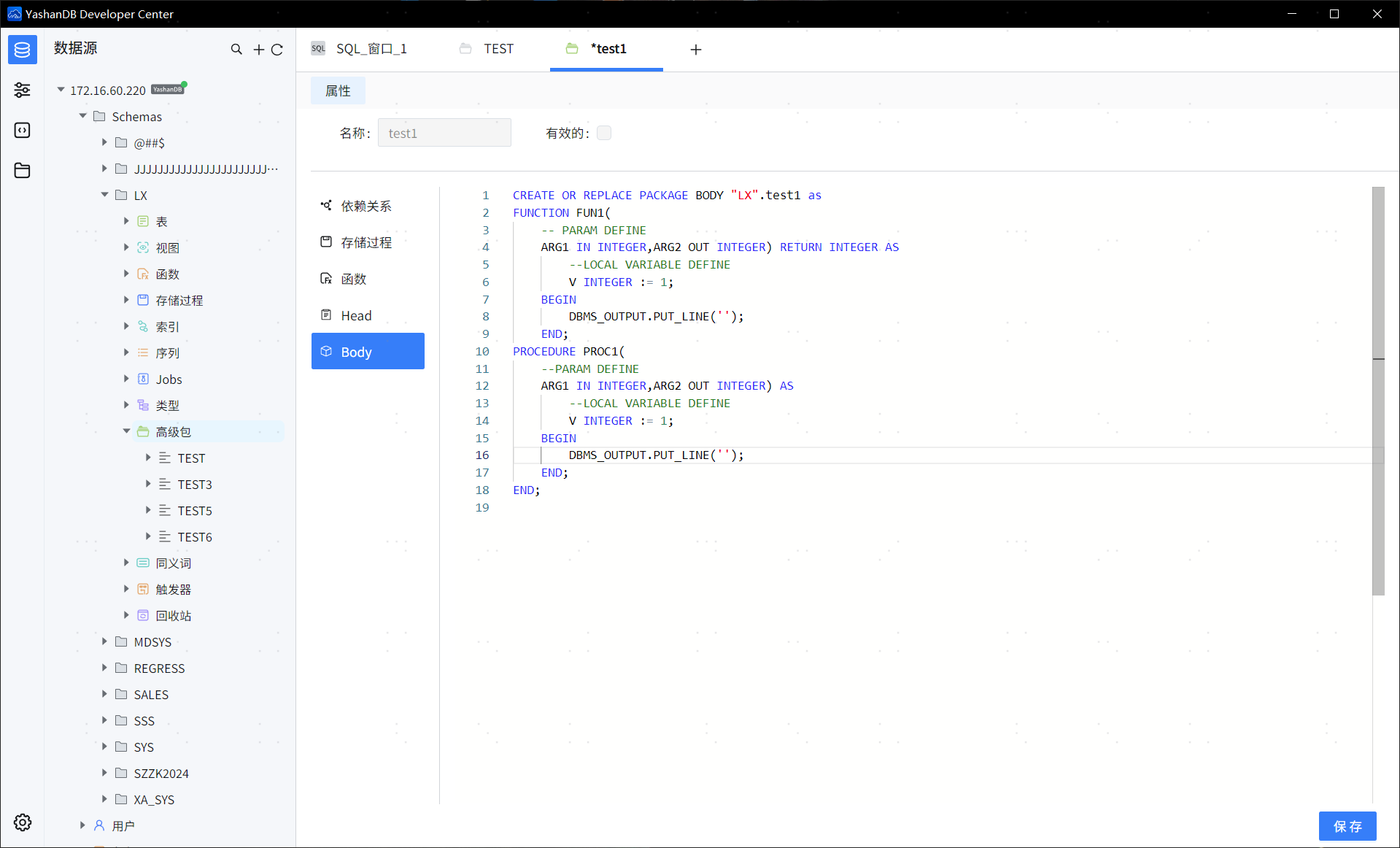1400x848 pixels.
Task: Refresh the data source tree
Action: point(278,49)
